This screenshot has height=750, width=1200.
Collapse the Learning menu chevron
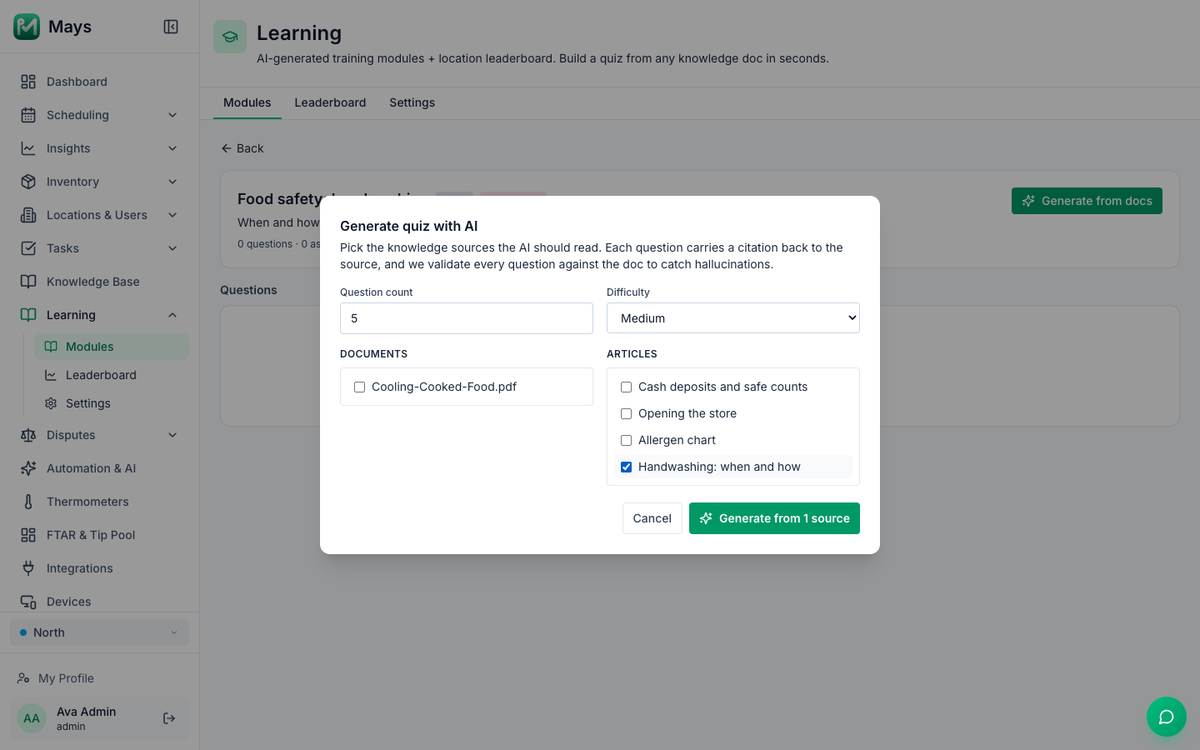(172, 315)
